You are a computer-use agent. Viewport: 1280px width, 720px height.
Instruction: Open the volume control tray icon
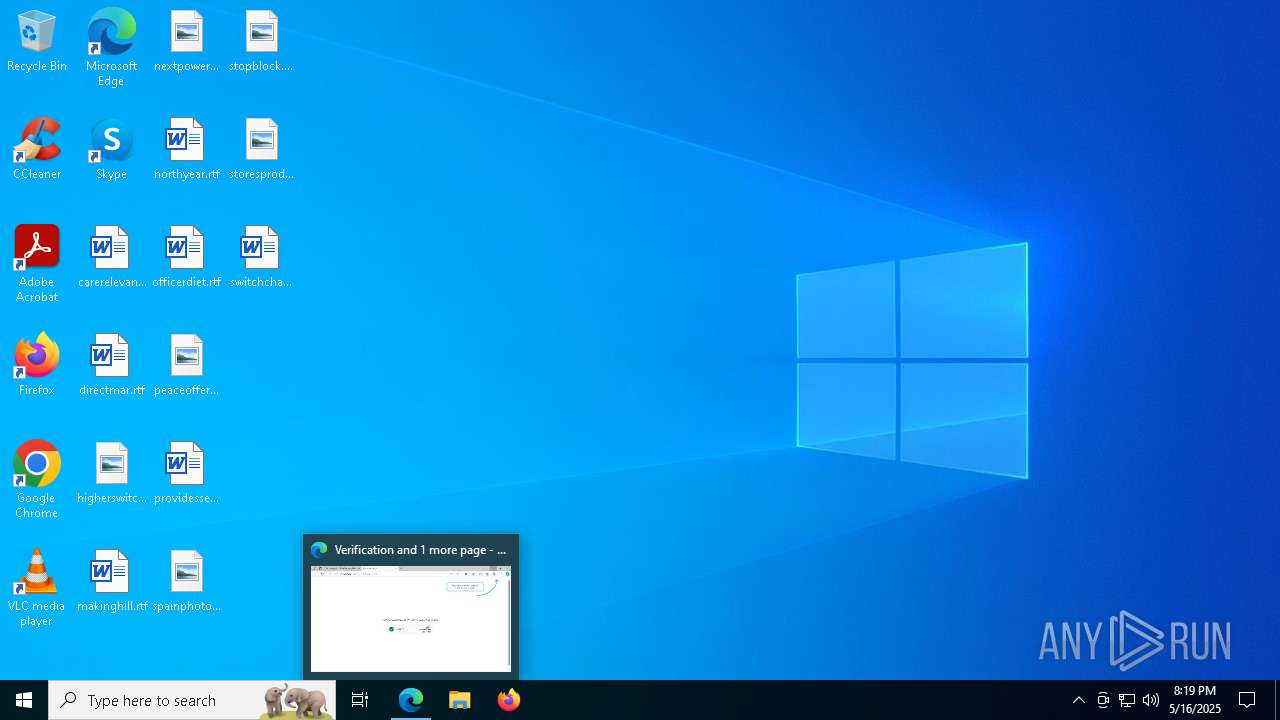pyautogui.click(x=1151, y=700)
